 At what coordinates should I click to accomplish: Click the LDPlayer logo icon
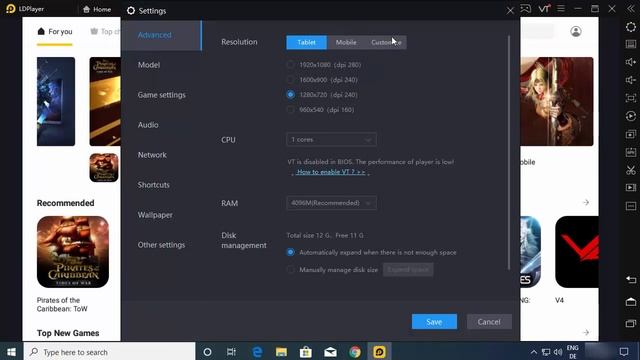[x=11, y=9]
